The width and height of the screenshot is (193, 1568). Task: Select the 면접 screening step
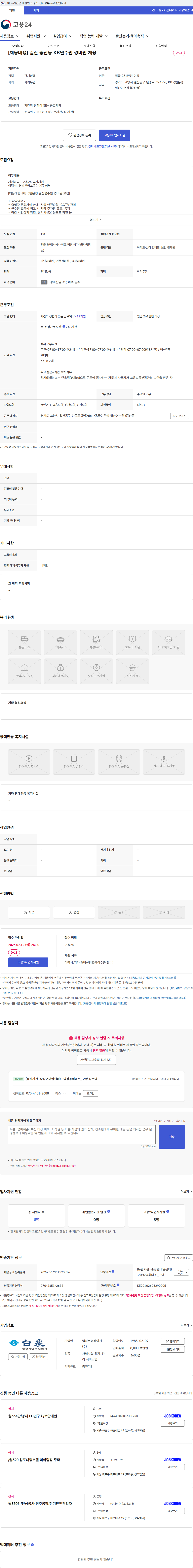tap(74, 912)
